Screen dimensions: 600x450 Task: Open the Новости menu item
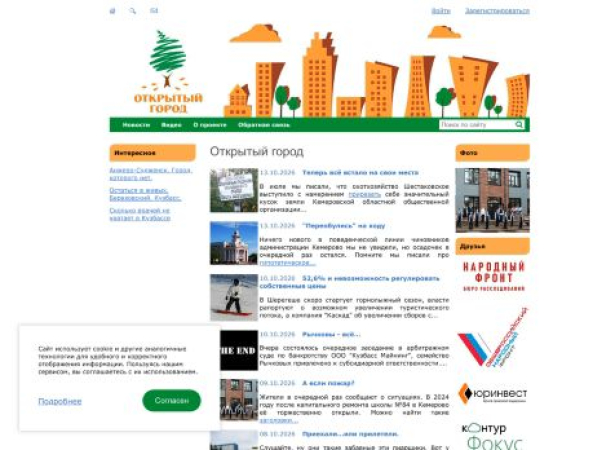[x=136, y=125]
